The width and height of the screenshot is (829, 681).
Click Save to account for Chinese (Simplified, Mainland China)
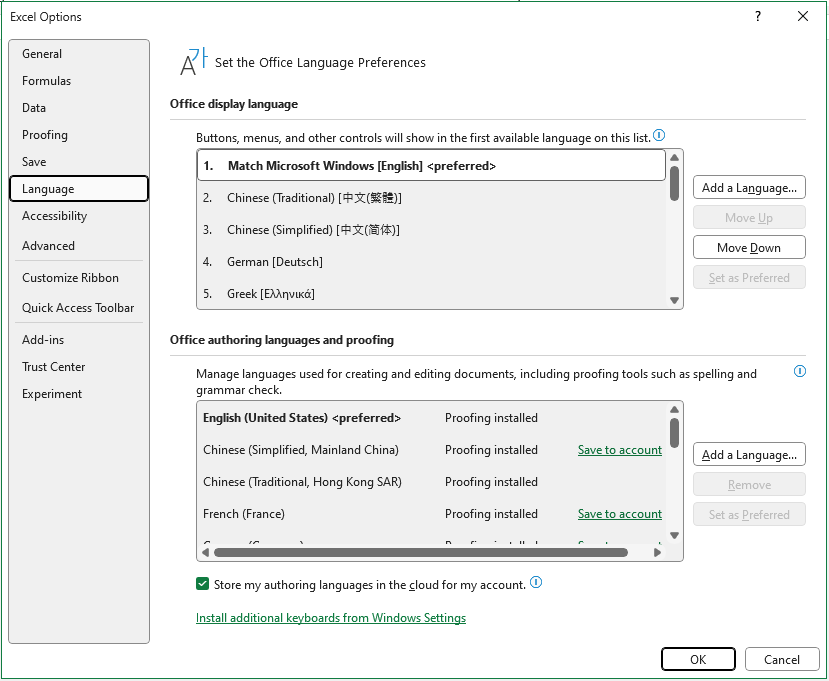coord(620,450)
